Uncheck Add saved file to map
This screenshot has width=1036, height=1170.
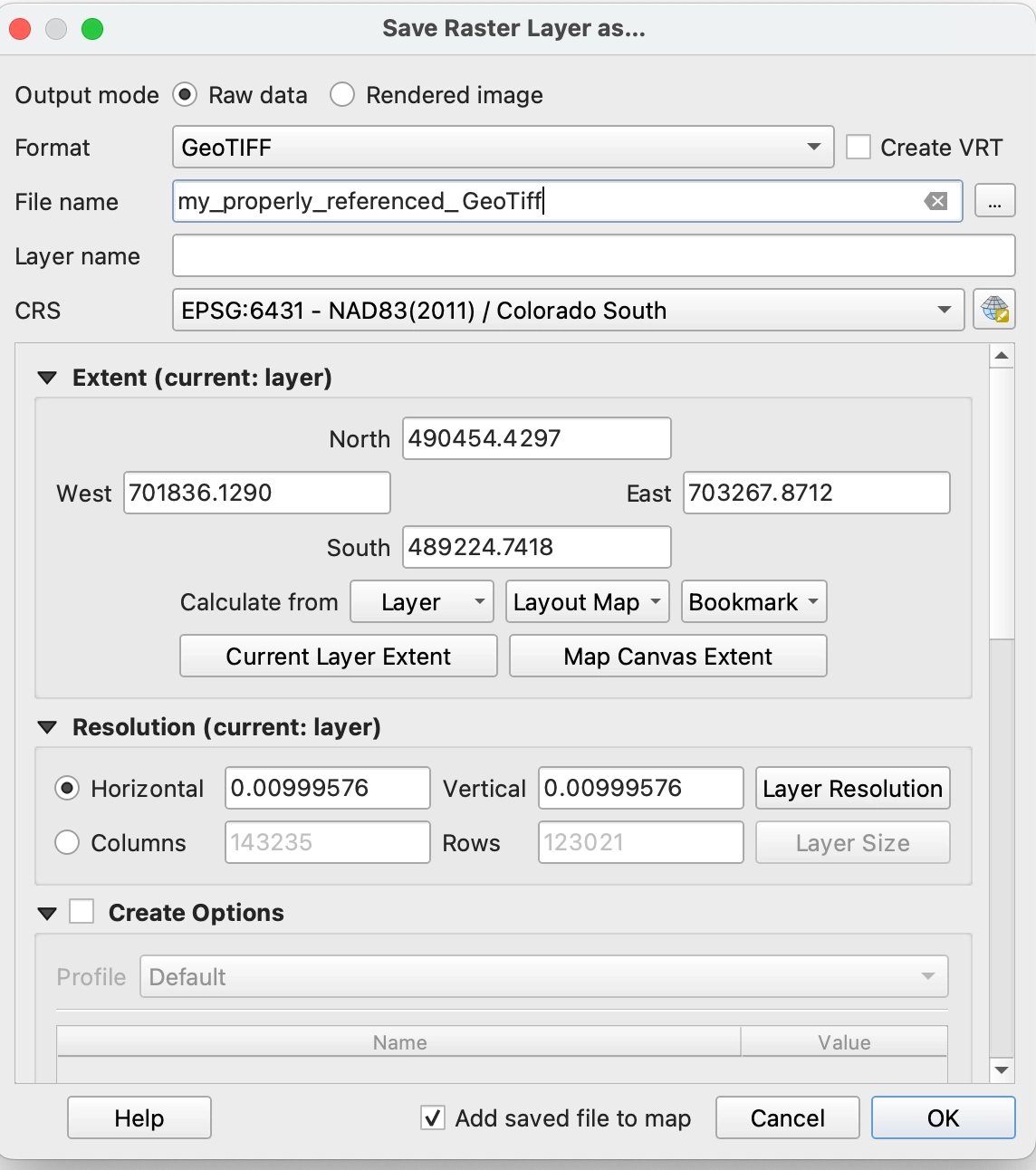tap(433, 1118)
